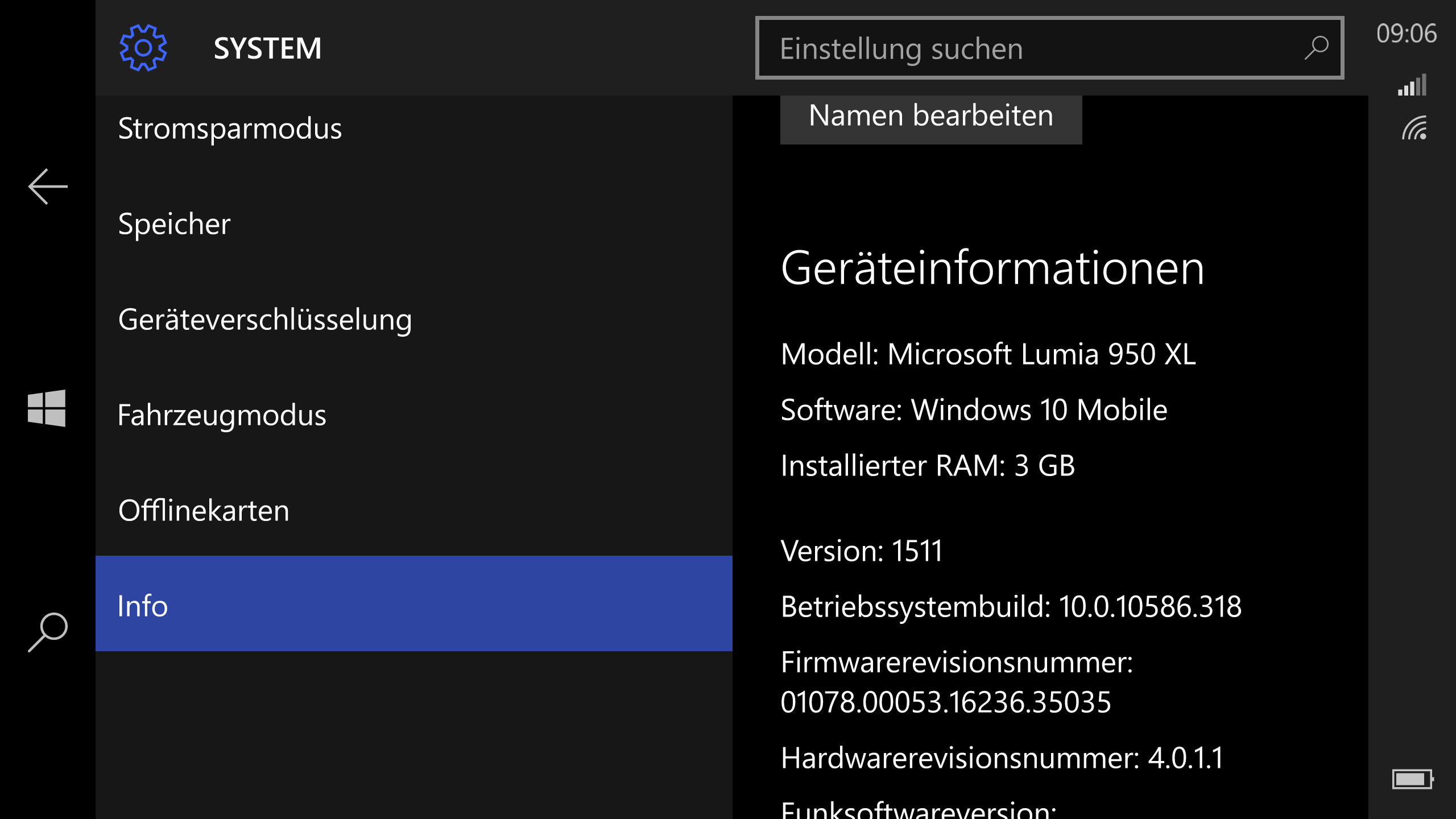
Task: Tap 'Installierter RAM: 3 GB'
Action: click(x=928, y=465)
